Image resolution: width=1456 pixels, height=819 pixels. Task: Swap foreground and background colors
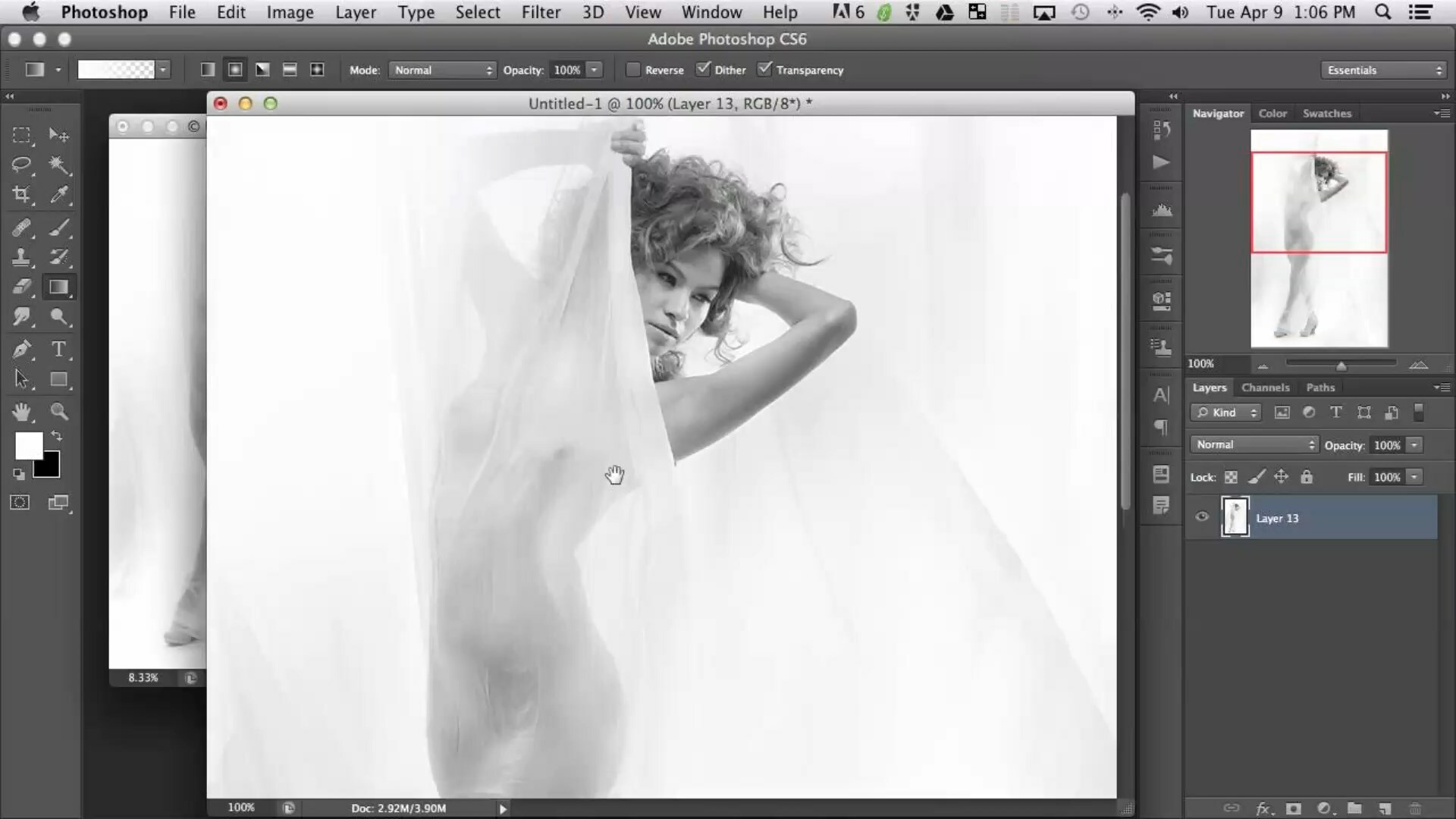[x=56, y=436]
